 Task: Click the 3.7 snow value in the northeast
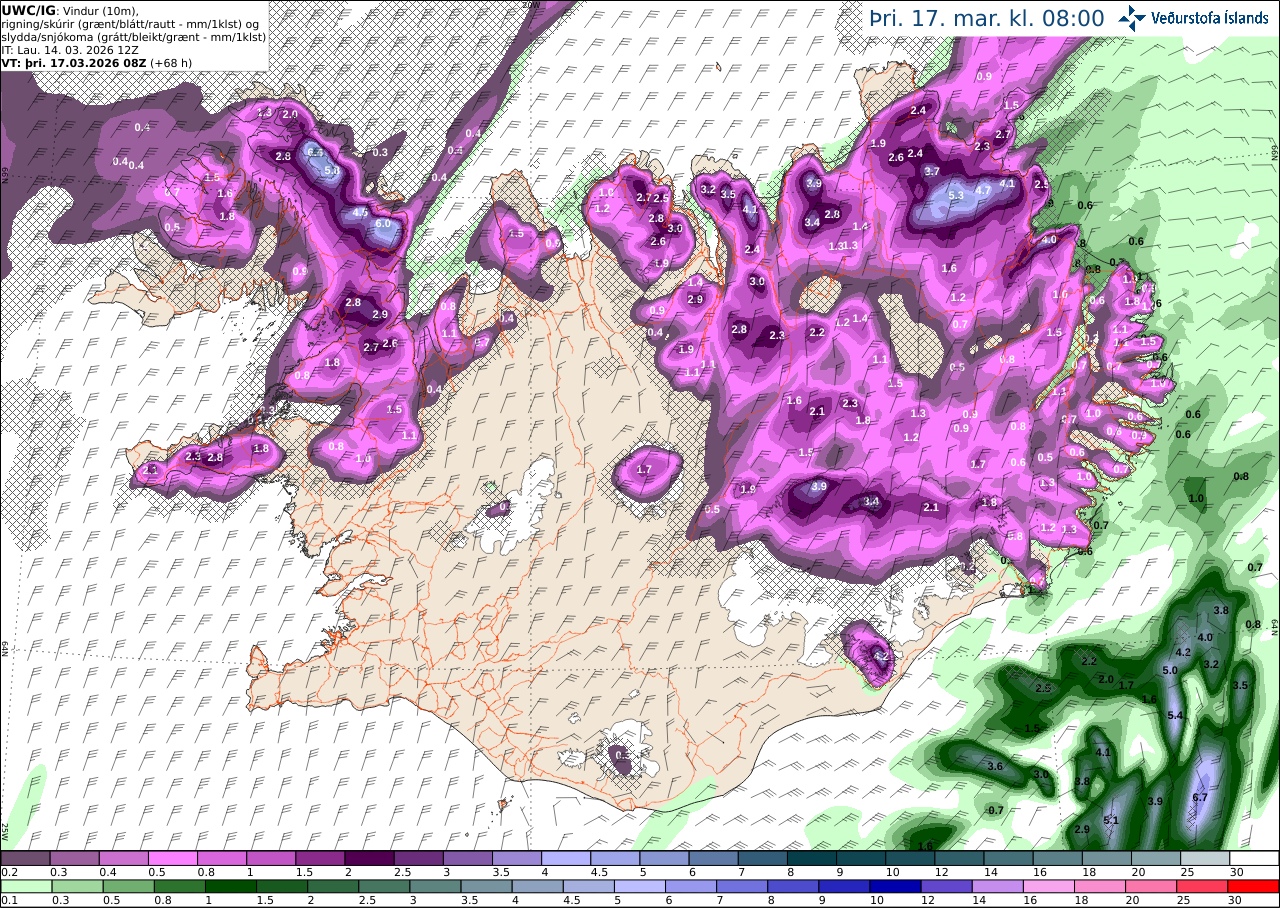tap(932, 172)
